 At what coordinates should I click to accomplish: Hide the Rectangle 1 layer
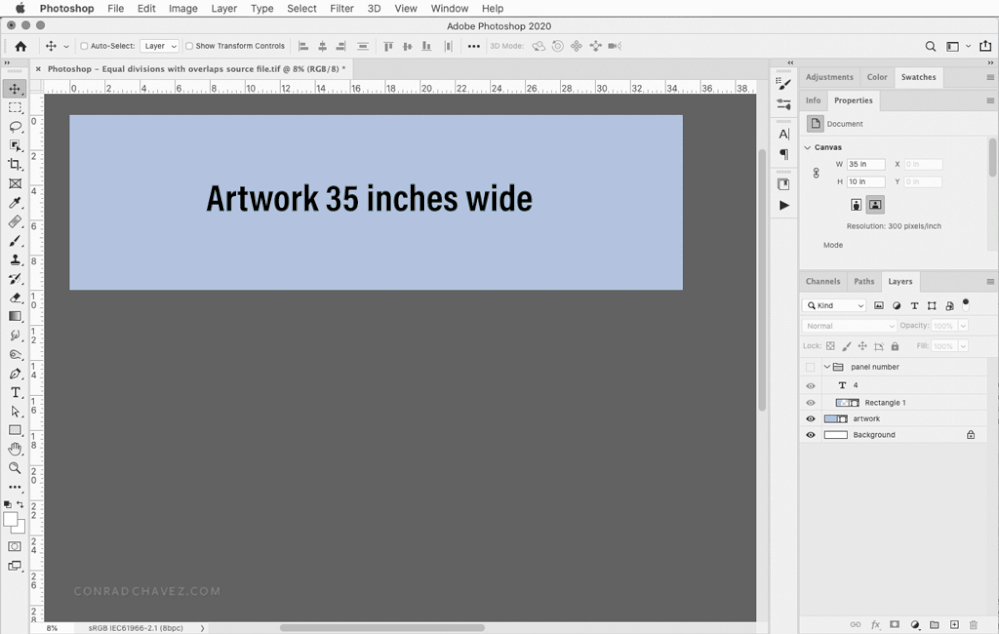[x=810, y=403]
